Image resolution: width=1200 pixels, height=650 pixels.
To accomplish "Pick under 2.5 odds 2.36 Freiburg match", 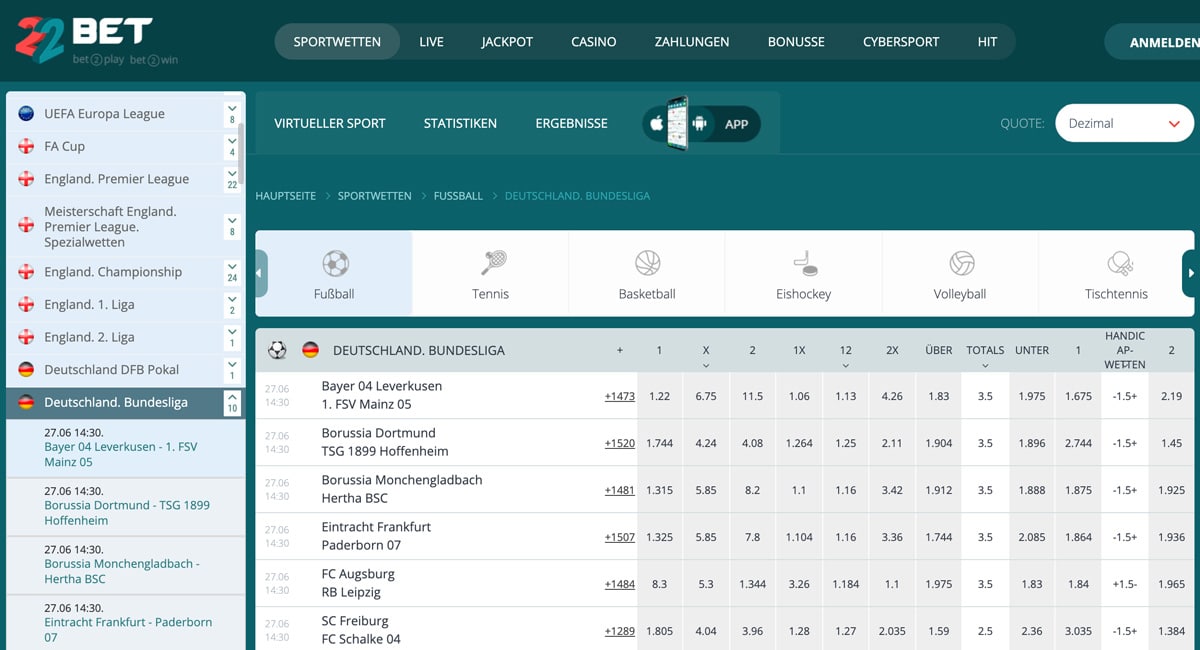I will (1032, 631).
